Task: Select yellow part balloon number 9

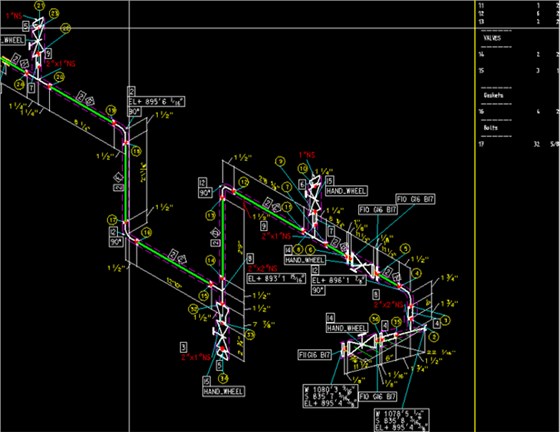Action: pyautogui.click(x=280, y=162)
